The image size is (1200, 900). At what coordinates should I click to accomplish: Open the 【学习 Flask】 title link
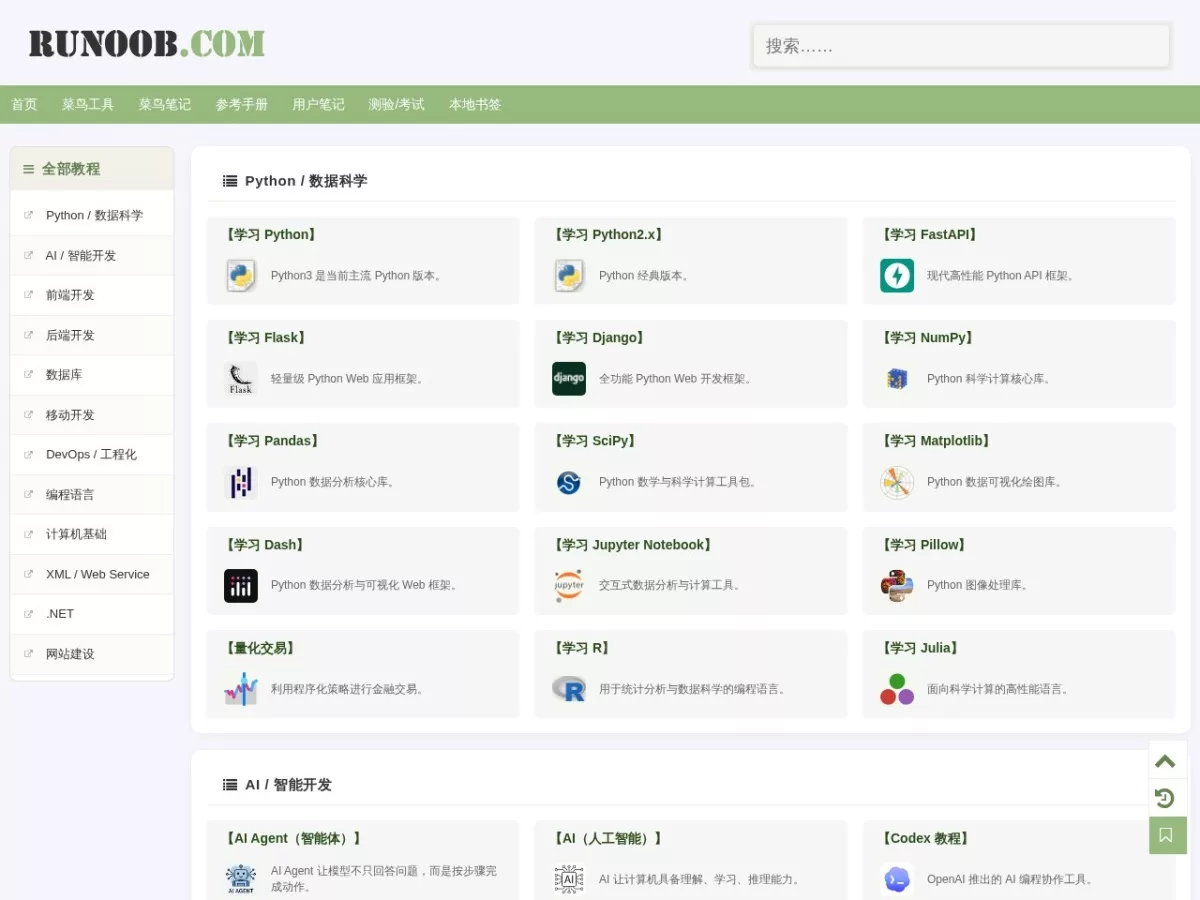pyautogui.click(x=266, y=338)
